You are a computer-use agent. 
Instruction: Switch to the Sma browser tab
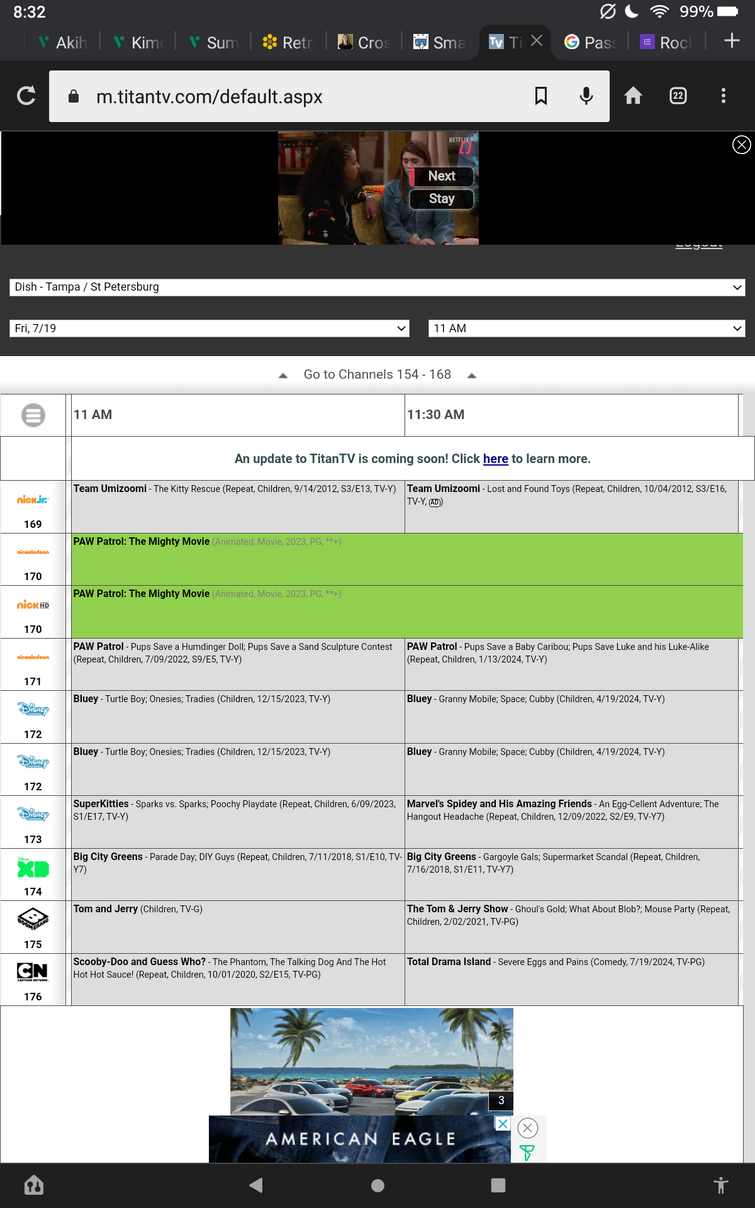[438, 42]
